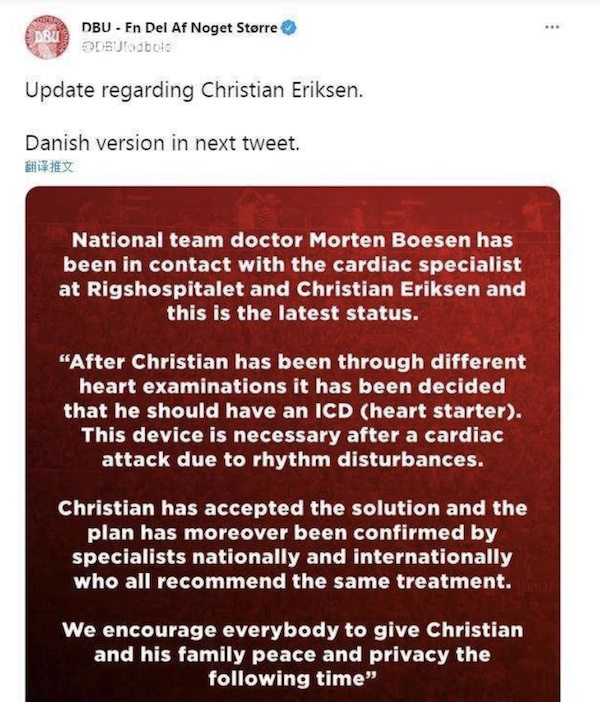Click the 'Rigshospitalet' line in the image
This screenshot has height=702, width=600.
(x=292, y=289)
